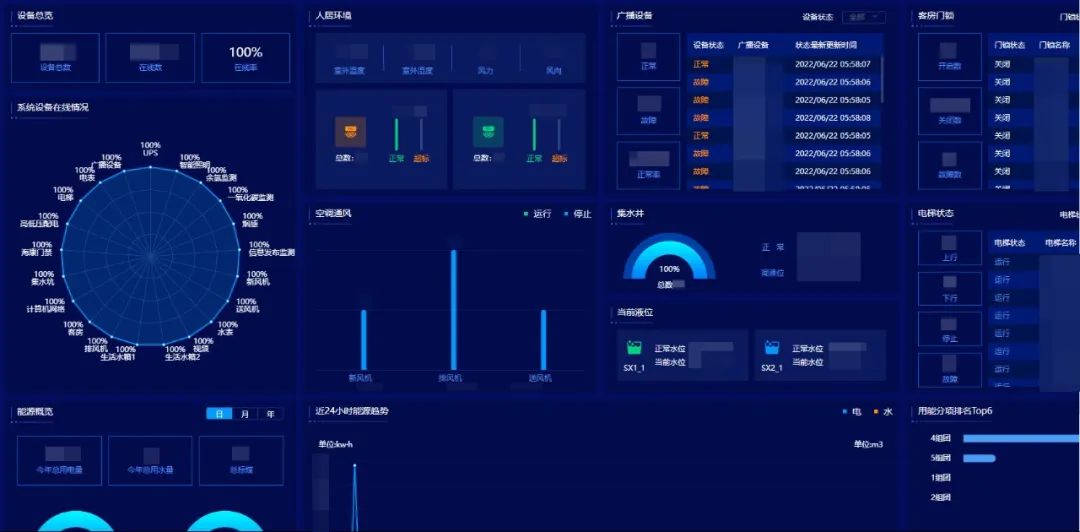Click the 在线率 100% card
1080x532 pixels.
[x=245, y=58]
